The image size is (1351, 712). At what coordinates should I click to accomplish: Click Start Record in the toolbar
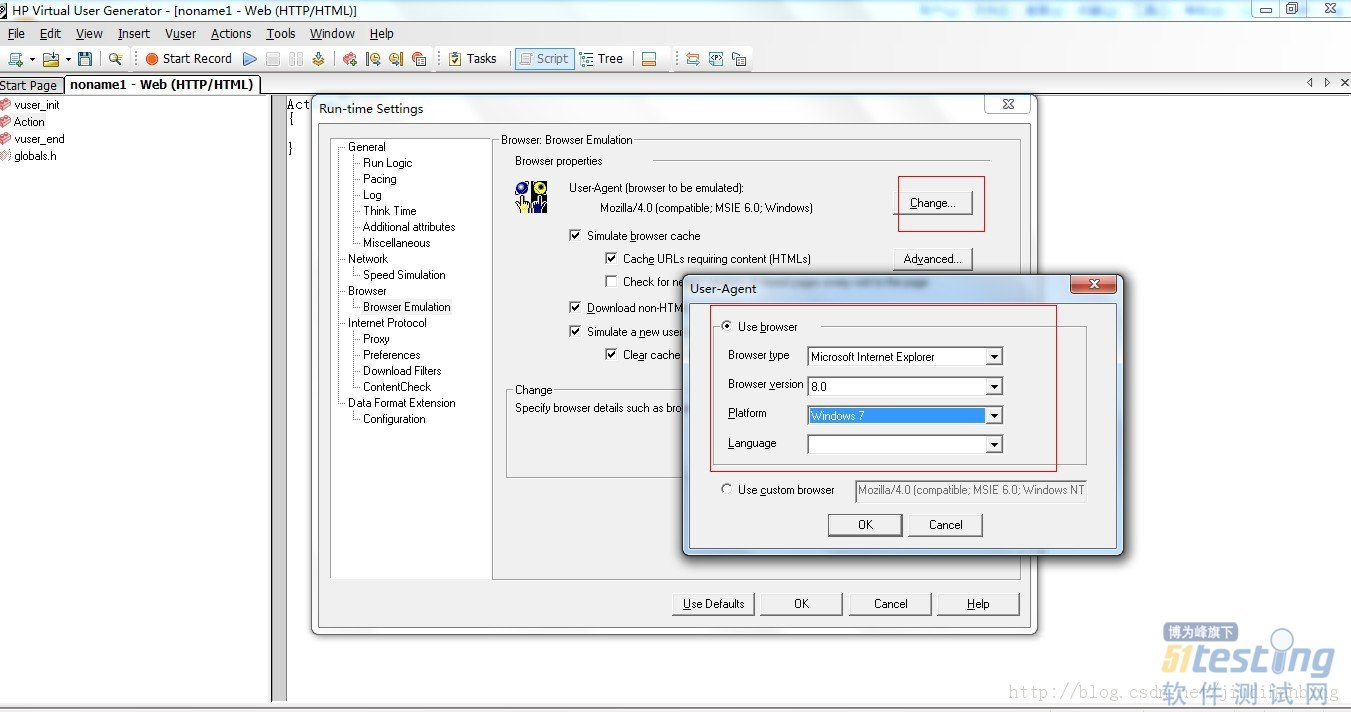(x=188, y=59)
